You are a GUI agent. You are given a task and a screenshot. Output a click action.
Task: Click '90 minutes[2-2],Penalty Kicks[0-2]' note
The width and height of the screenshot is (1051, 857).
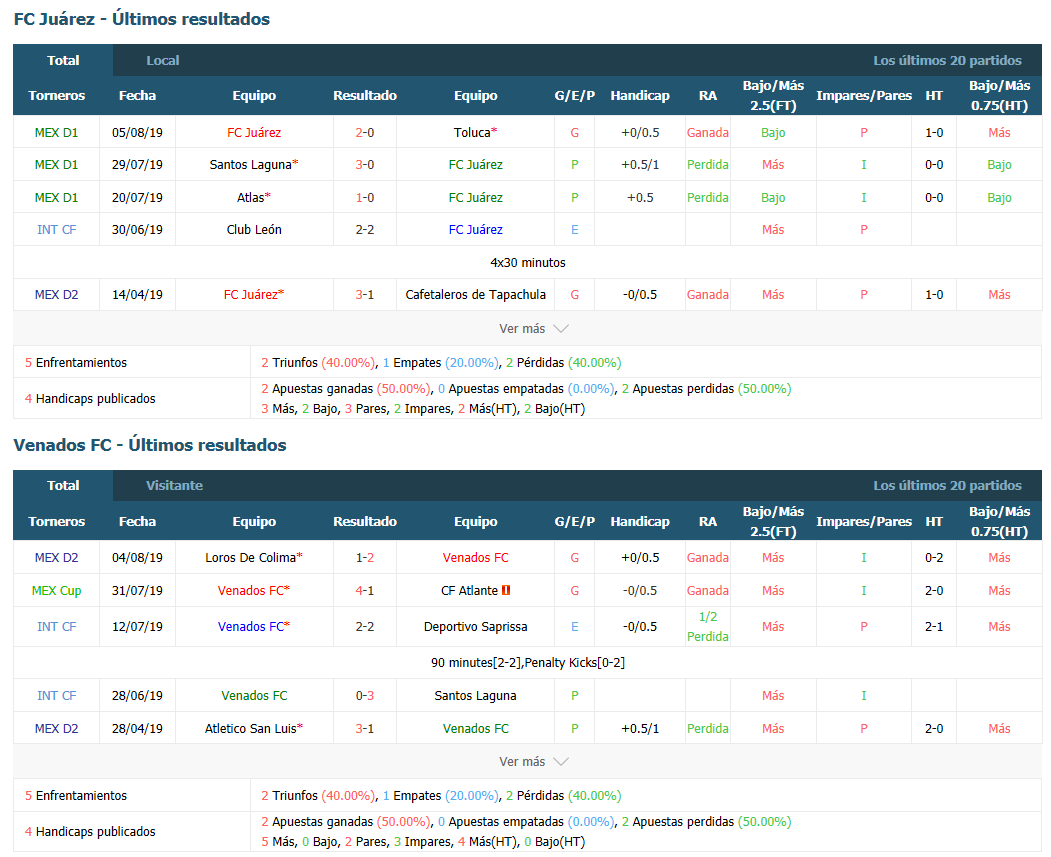(x=528, y=663)
